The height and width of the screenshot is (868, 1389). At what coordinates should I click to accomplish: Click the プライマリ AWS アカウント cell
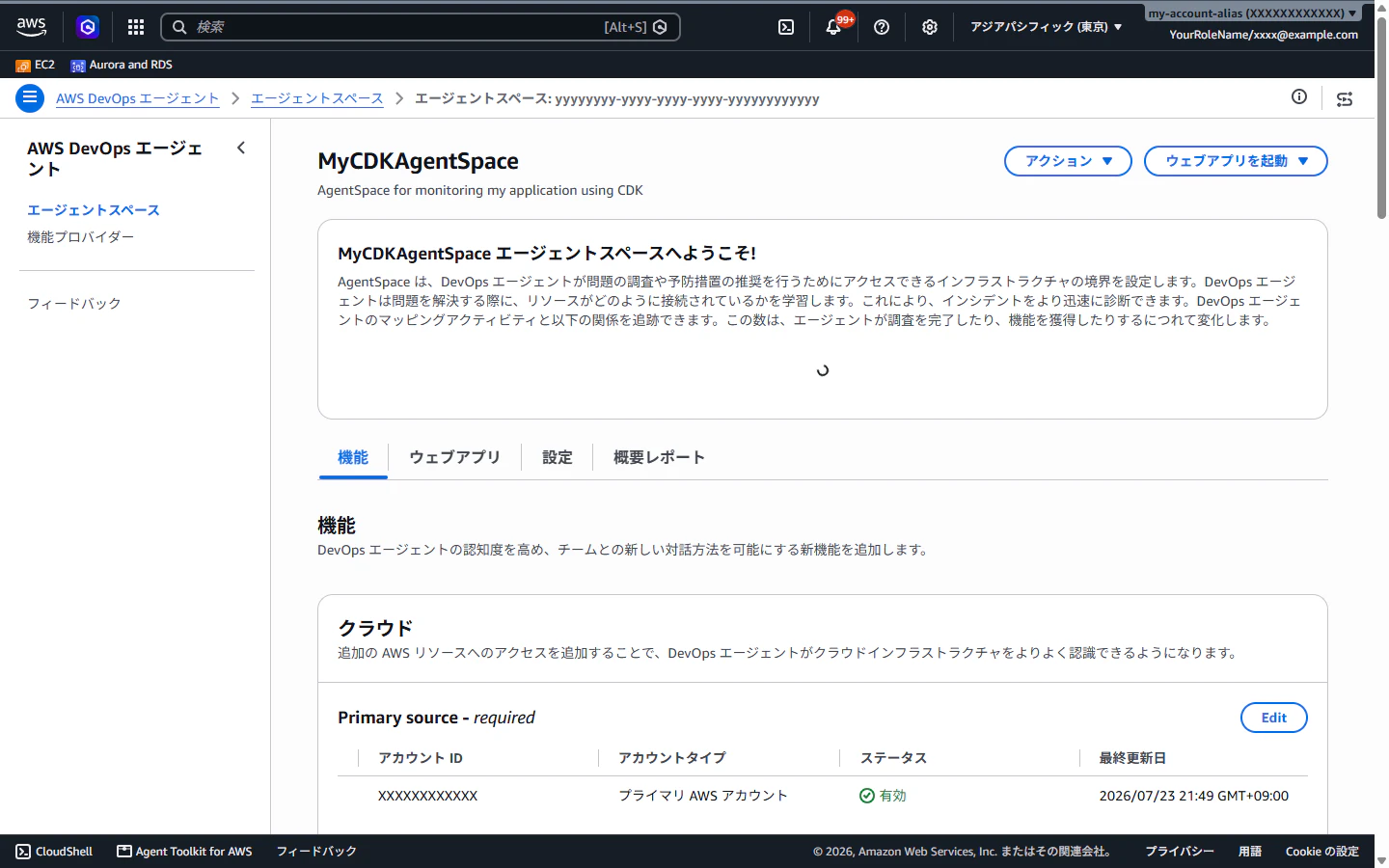[x=703, y=796]
